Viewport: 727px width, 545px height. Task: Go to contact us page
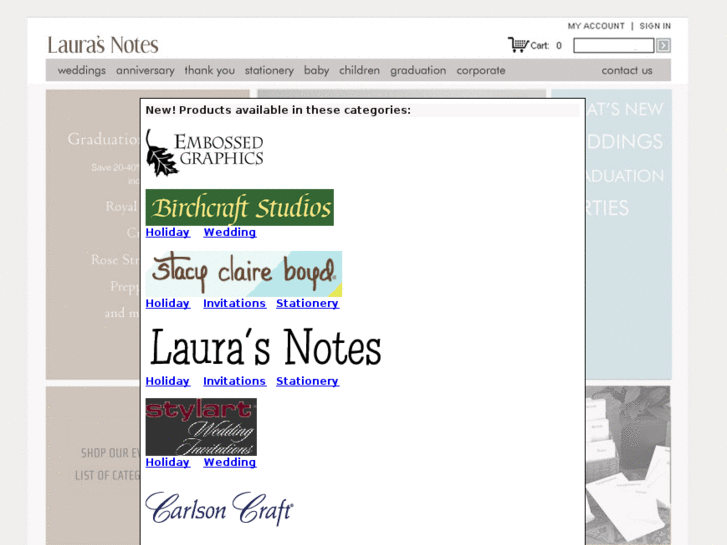coord(627,71)
